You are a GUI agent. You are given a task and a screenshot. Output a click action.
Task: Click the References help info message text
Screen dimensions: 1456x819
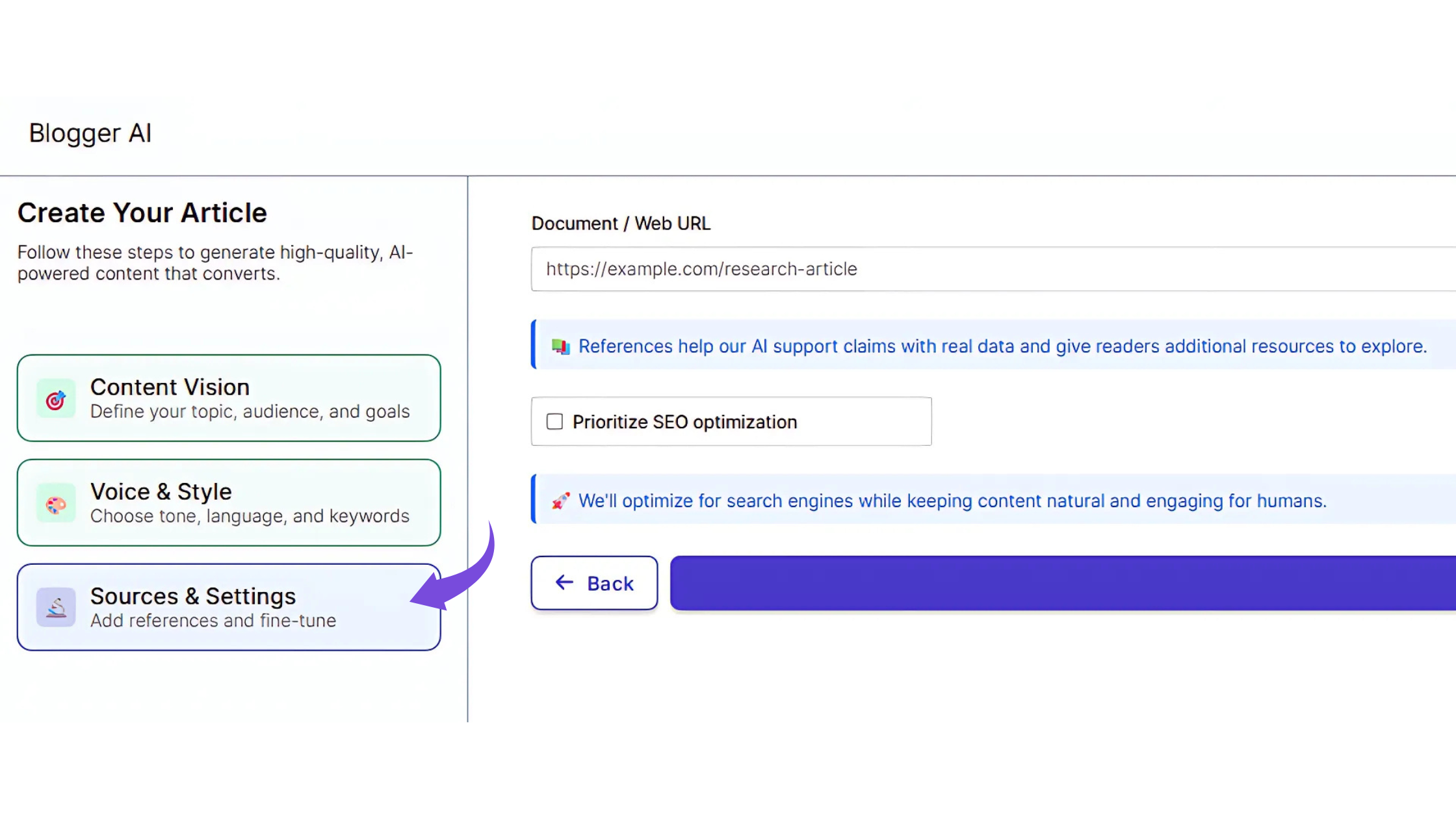point(1002,346)
